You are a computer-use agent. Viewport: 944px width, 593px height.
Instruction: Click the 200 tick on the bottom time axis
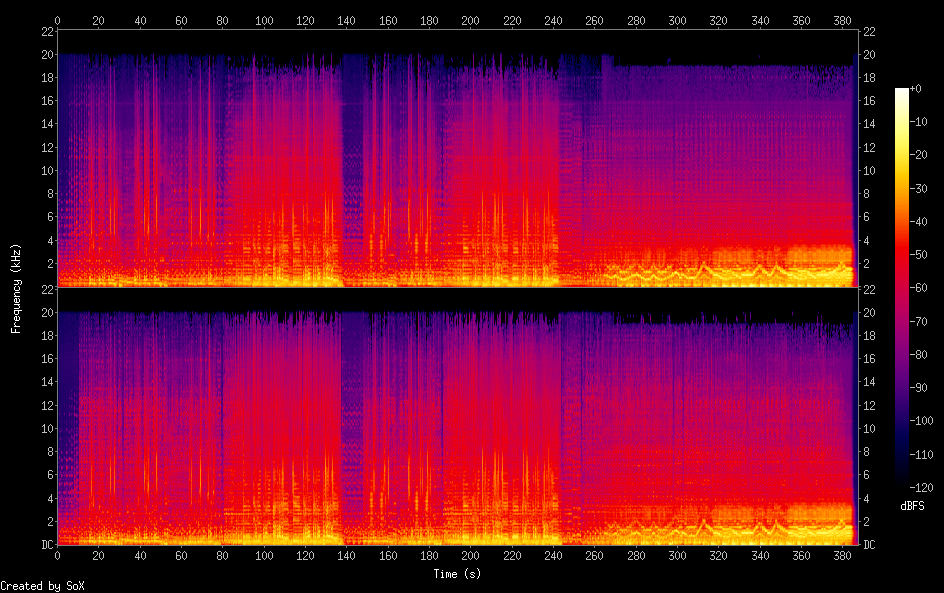pyautogui.click(x=471, y=555)
